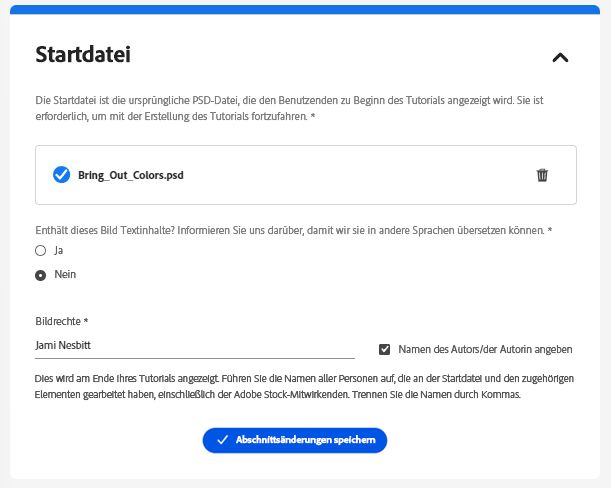The image size is (611, 488).
Task: Click the "Namen des Autors/der Autorin angeben" label
Action: (485, 349)
